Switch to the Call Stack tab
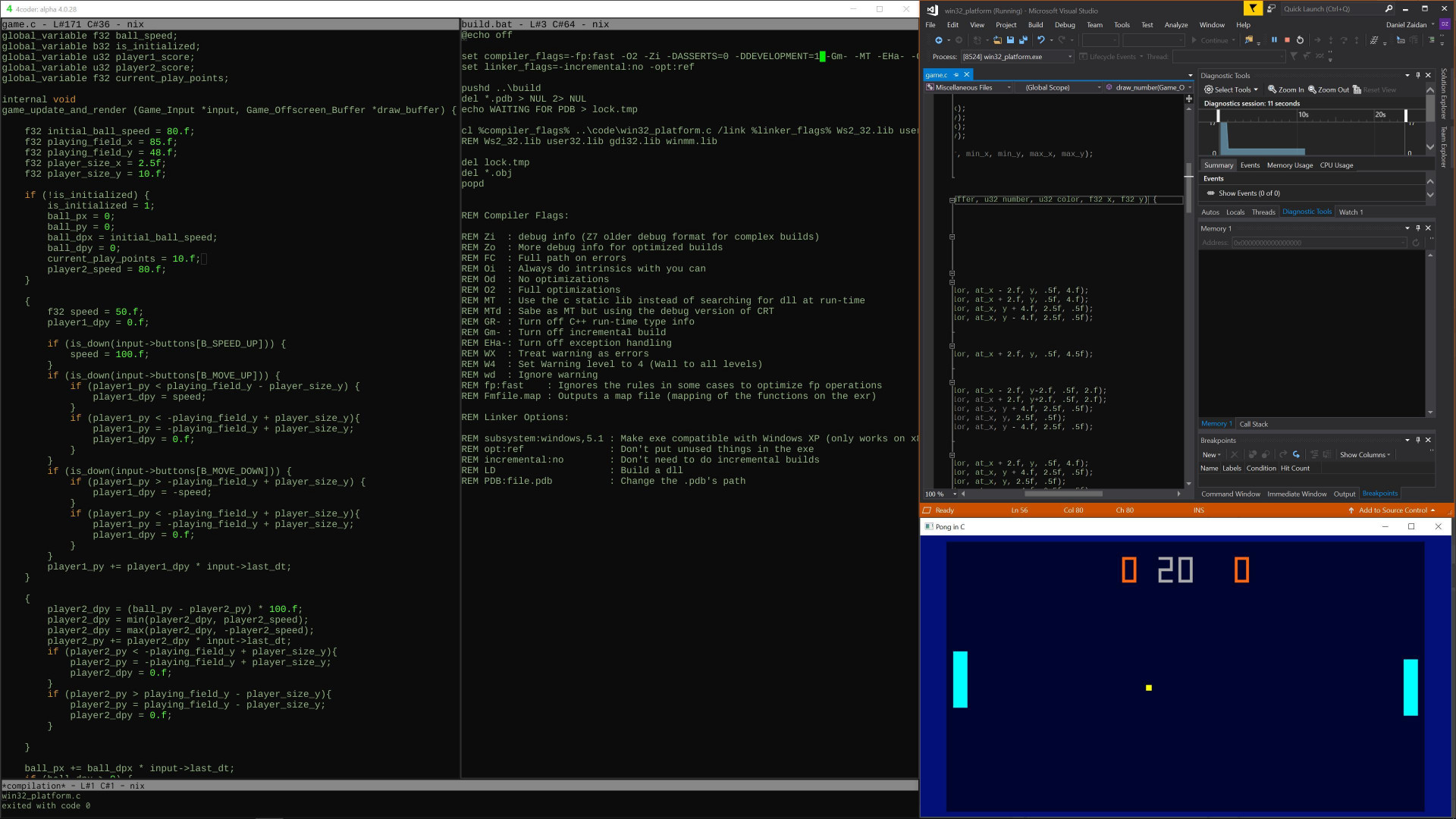This screenshot has height=819, width=1456. (x=1254, y=424)
